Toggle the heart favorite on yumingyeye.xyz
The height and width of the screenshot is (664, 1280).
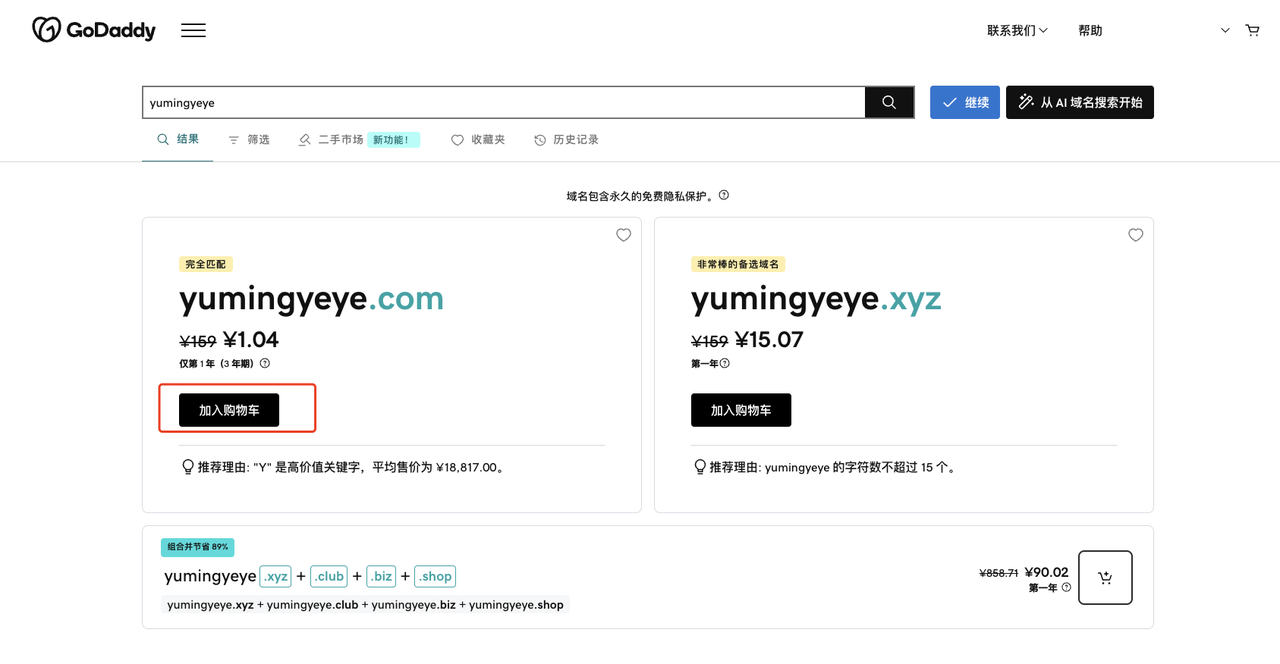tap(1135, 235)
